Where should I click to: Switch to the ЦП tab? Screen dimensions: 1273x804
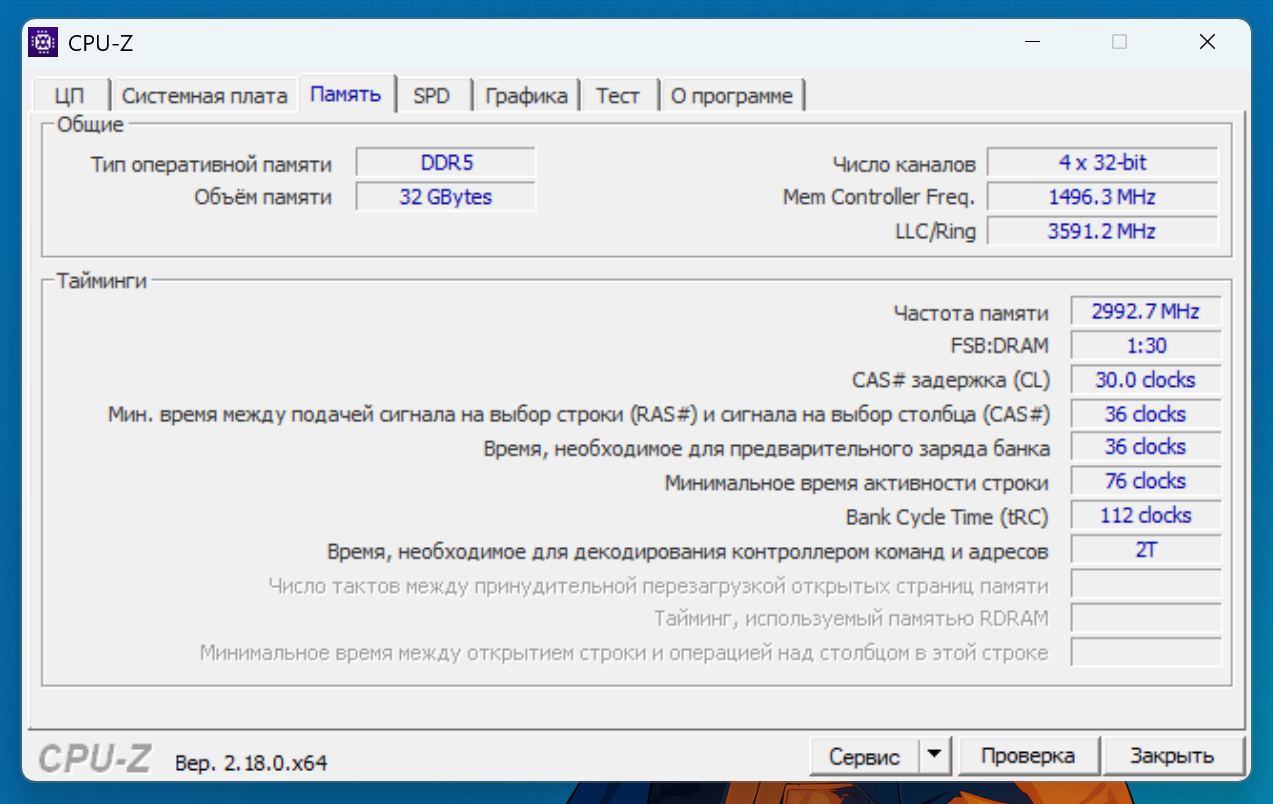[x=70, y=96]
